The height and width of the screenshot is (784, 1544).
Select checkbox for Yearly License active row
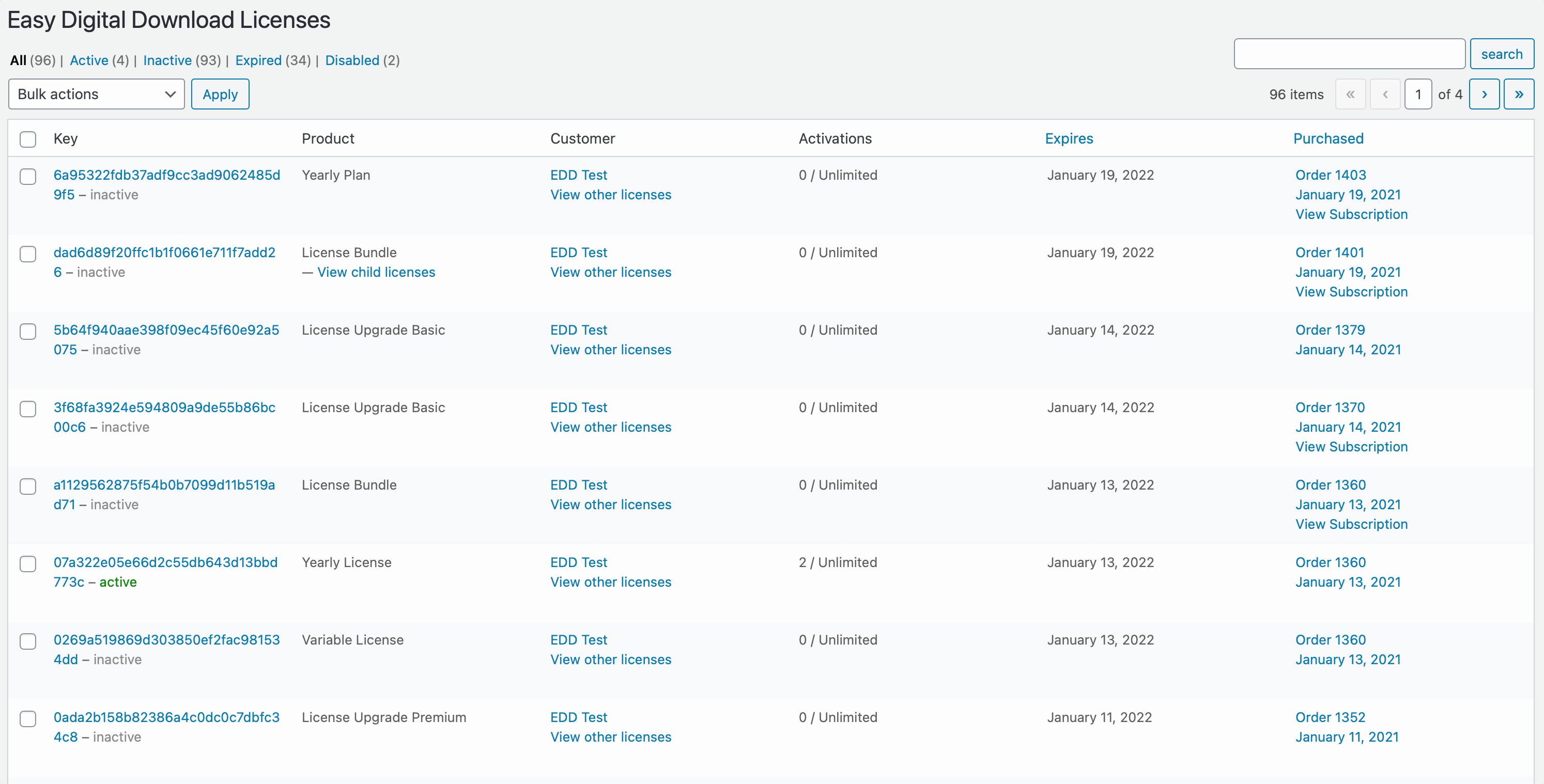[27, 563]
